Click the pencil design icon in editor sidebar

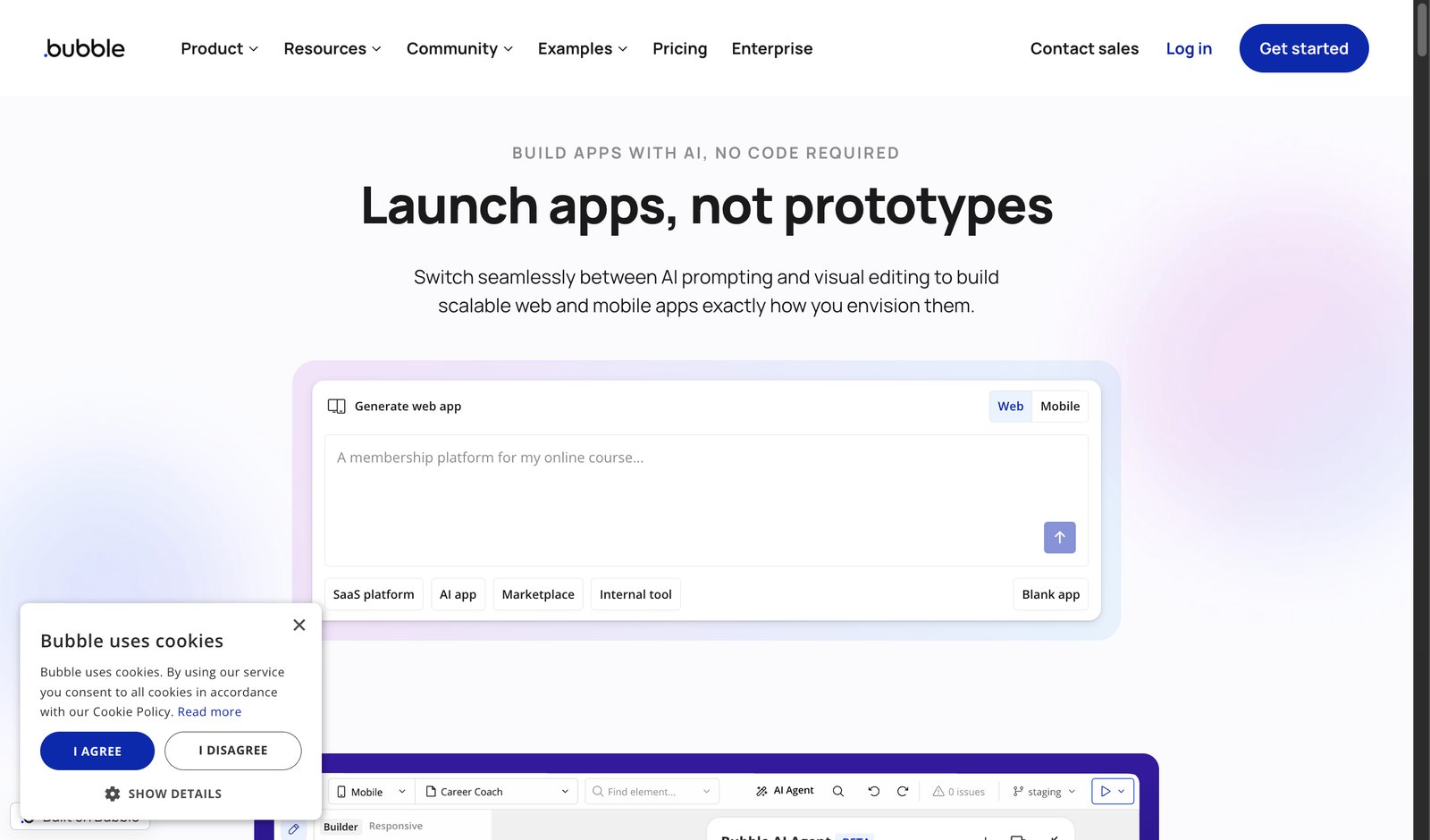293,828
